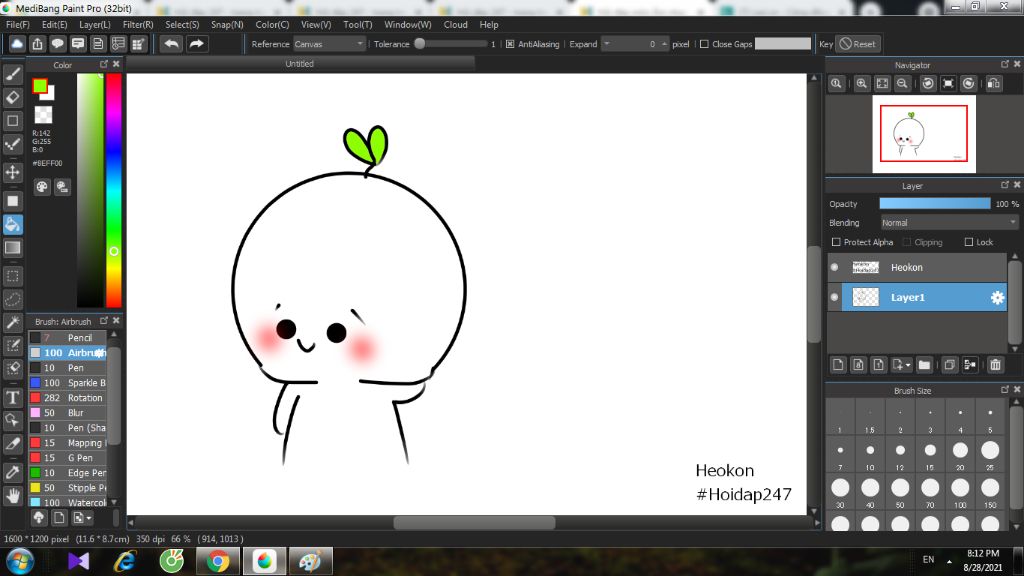Select the Brush tool in the left toolbar
The height and width of the screenshot is (576, 1024).
(x=12, y=74)
